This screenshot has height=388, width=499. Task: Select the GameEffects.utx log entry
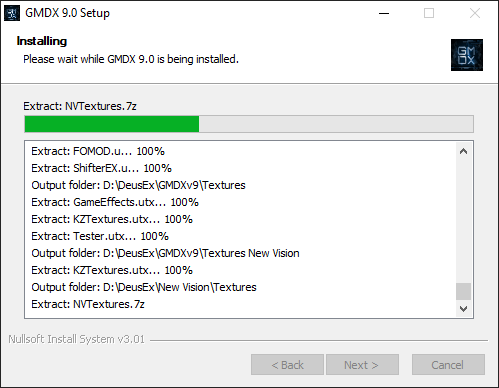(x=115, y=202)
